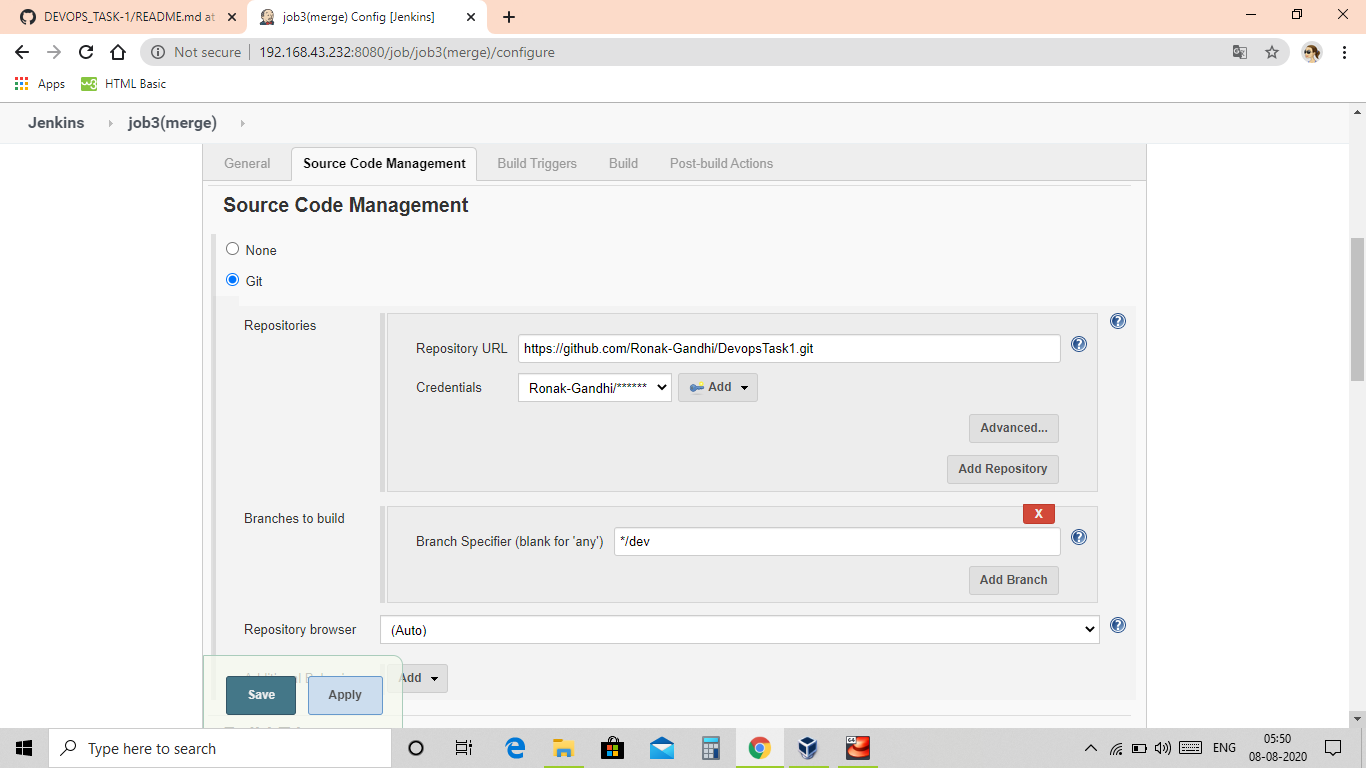The height and width of the screenshot is (768, 1366).
Task: Select the None source code management option
Action: [x=232, y=248]
